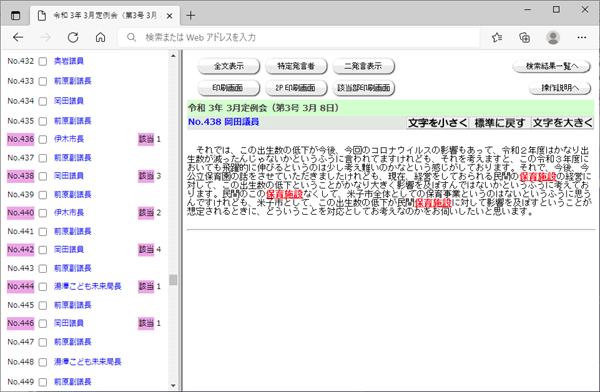Tick checkbox for No.449
600x392 pixels.
43,382
